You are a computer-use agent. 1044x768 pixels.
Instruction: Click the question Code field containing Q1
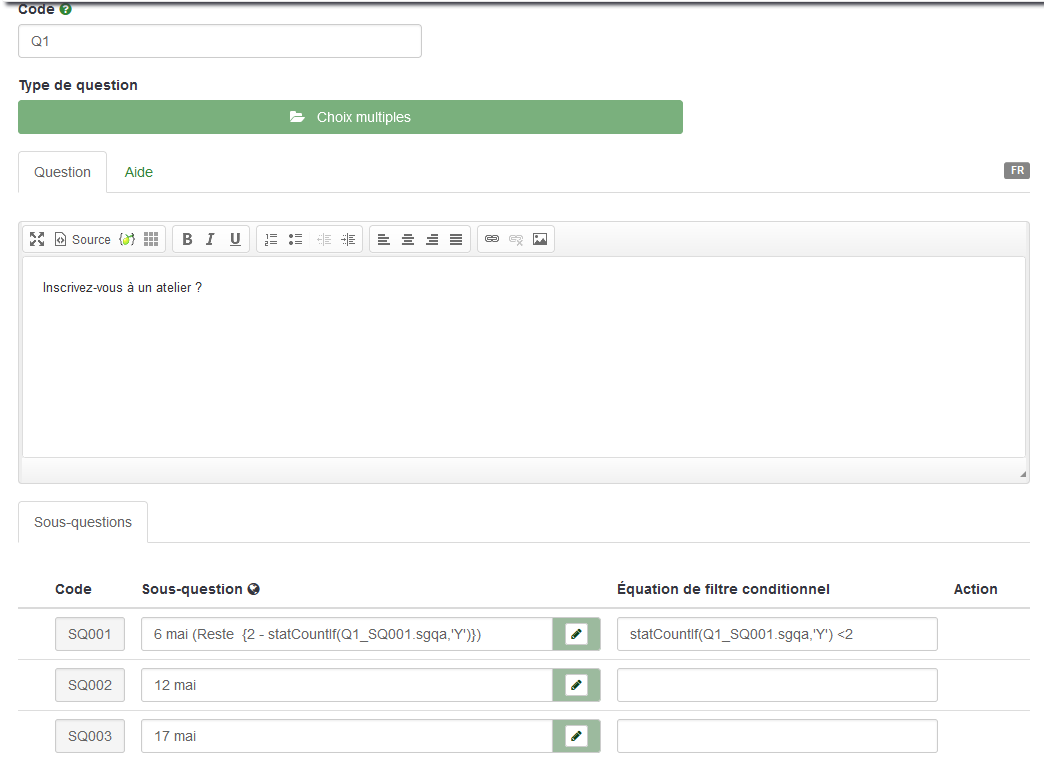pyautogui.click(x=220, y=41)
